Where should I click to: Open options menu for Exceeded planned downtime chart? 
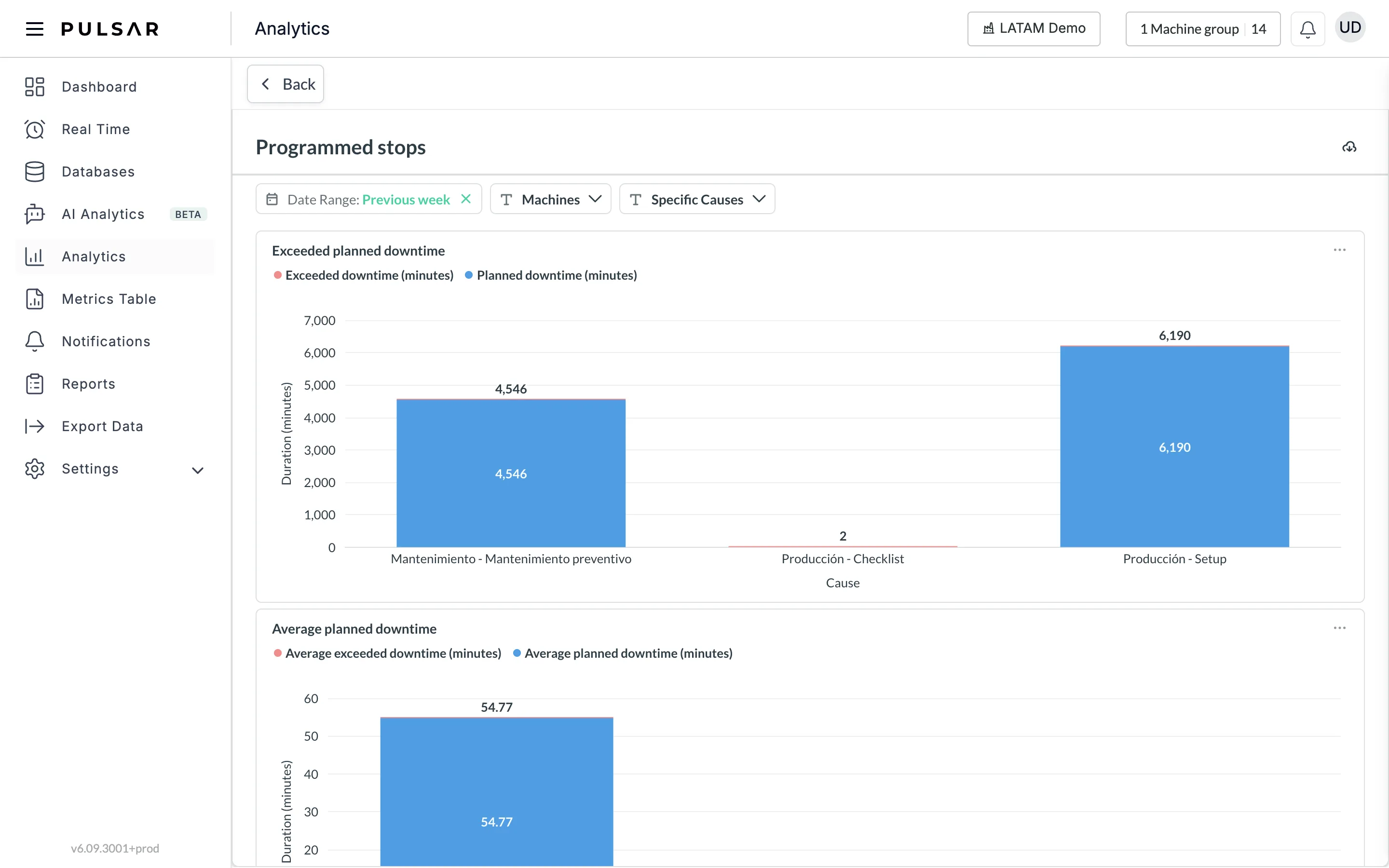(1339, 250)
